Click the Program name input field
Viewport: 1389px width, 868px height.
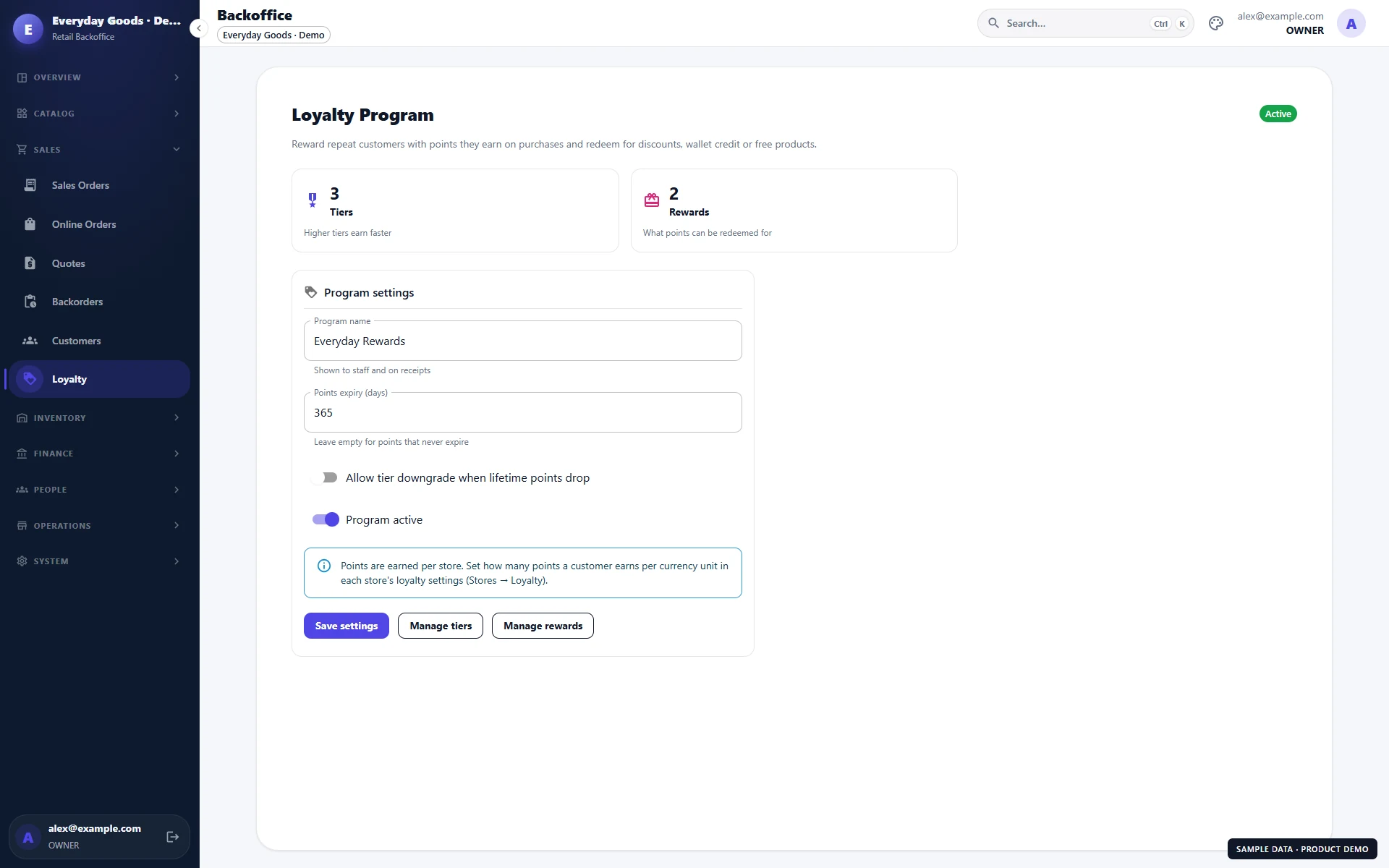[x=523, y=341]
